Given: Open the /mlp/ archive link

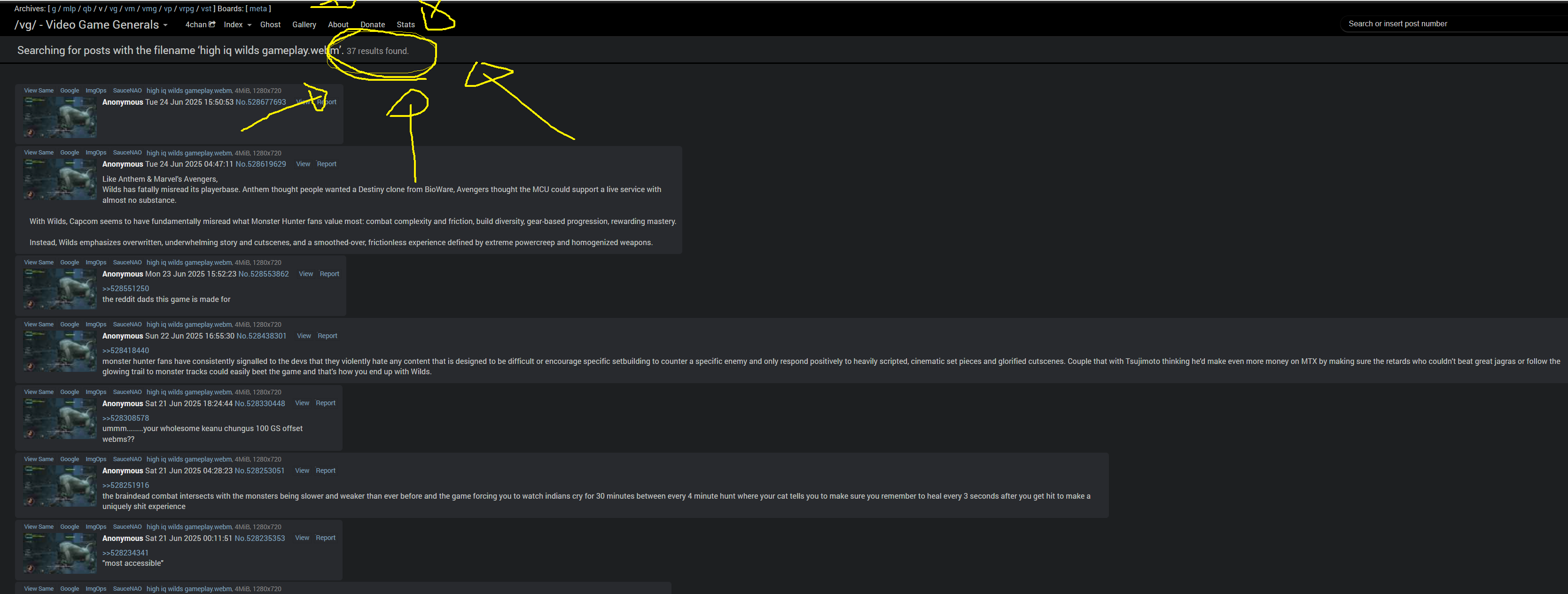Looking at the screenshot, I should click(x=70, y=8).
